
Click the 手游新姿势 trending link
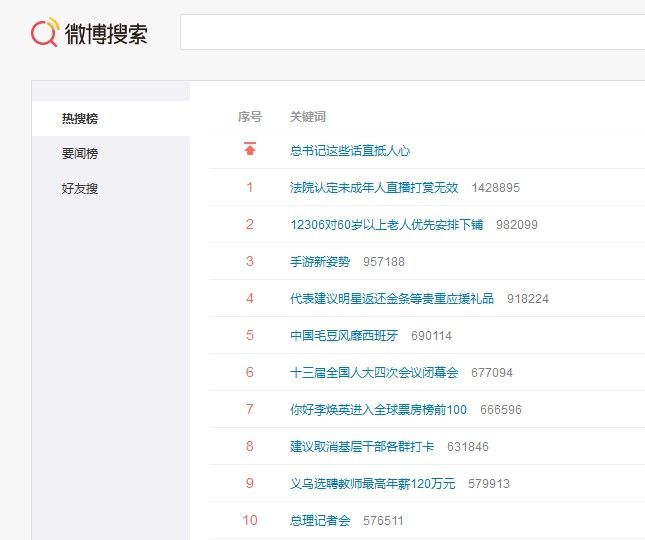(320, 262)
